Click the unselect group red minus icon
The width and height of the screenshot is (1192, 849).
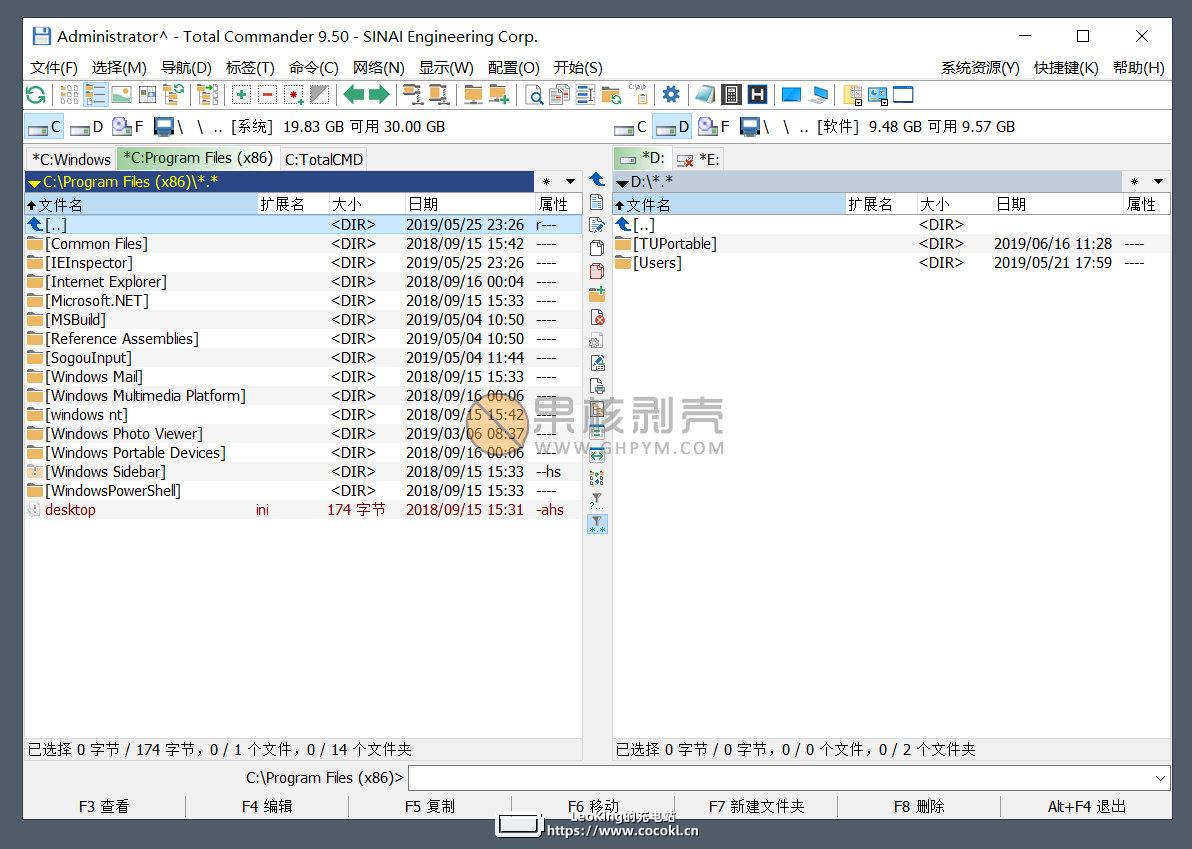pos(268,95)
